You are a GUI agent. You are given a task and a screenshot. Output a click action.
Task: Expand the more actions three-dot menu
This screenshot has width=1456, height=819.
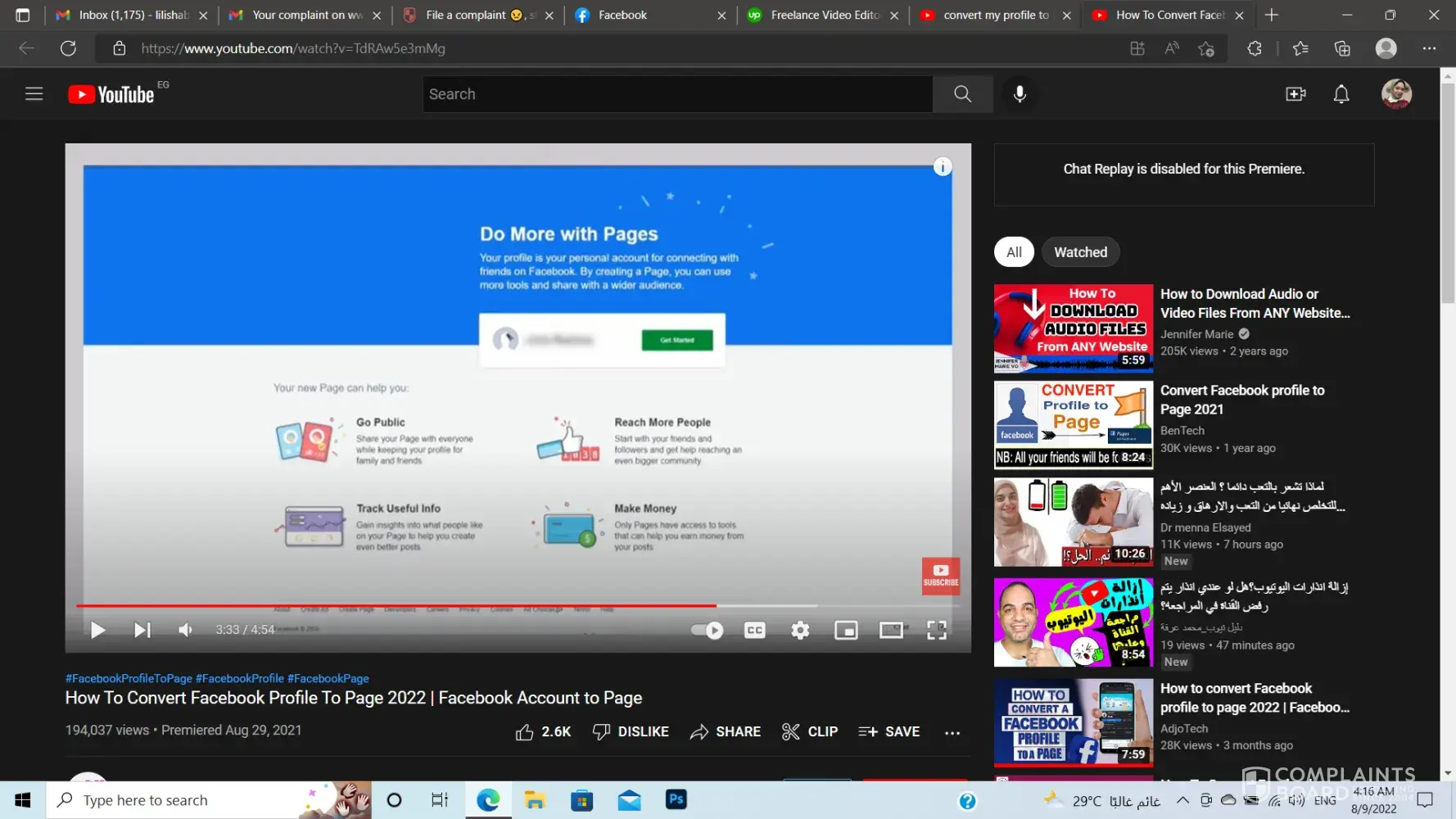click(x=952, y=732)
